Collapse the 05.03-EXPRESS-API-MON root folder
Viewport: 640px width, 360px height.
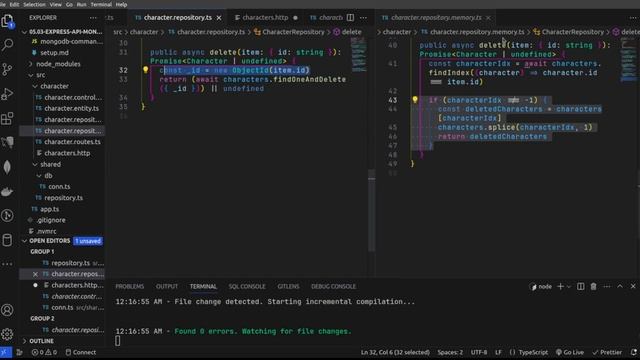click(x=62, y=31)
